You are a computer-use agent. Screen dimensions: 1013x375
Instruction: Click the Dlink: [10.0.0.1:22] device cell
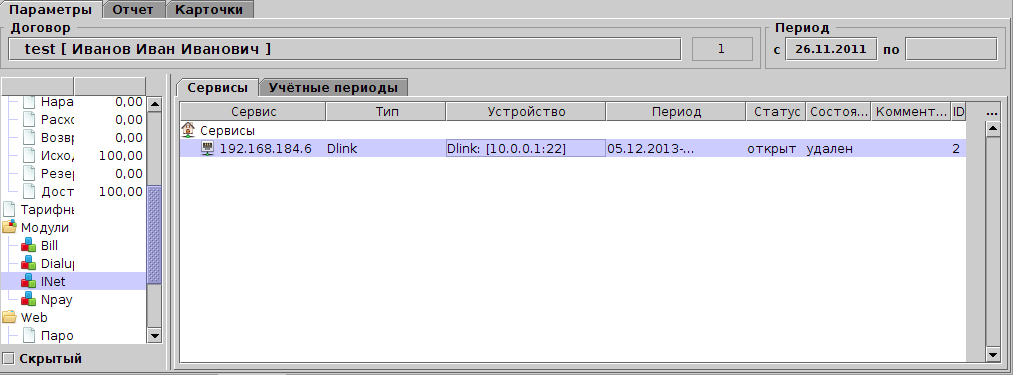[x=526, y=149]
